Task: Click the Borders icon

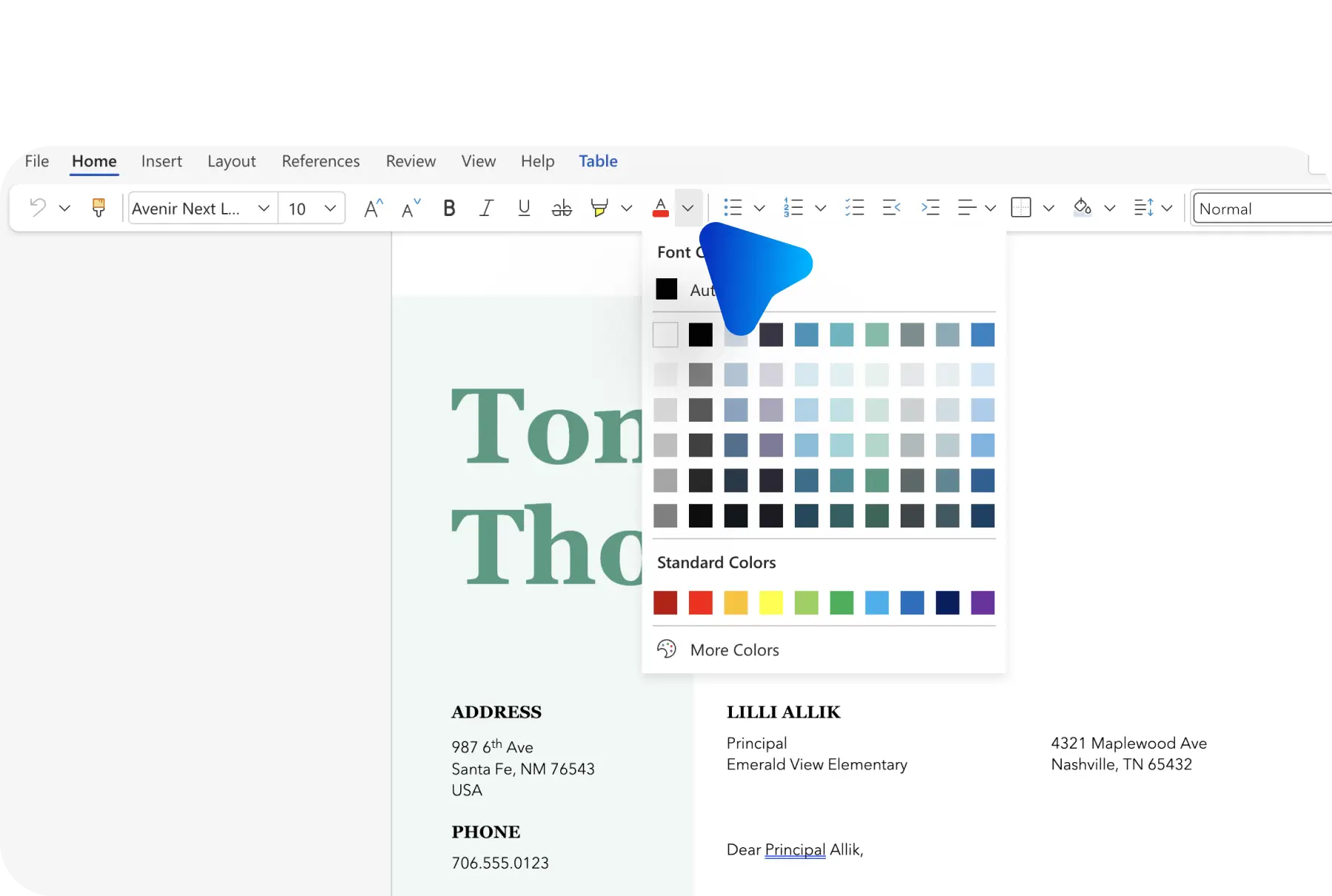Action: 1021,208
